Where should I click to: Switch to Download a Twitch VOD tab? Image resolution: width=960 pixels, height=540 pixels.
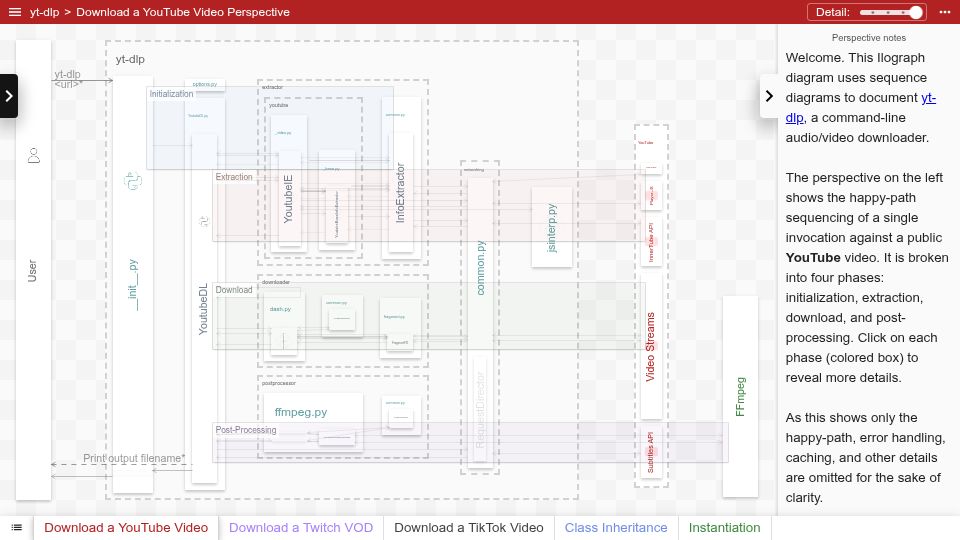[x=301, y=528]
